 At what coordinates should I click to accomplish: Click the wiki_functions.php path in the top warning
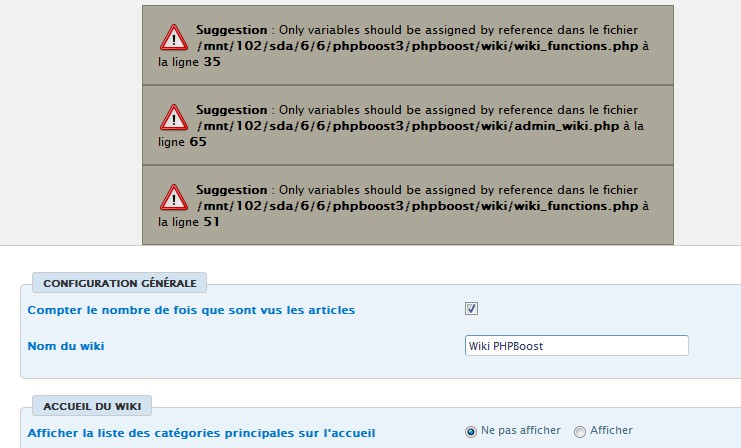click(417, 46)
